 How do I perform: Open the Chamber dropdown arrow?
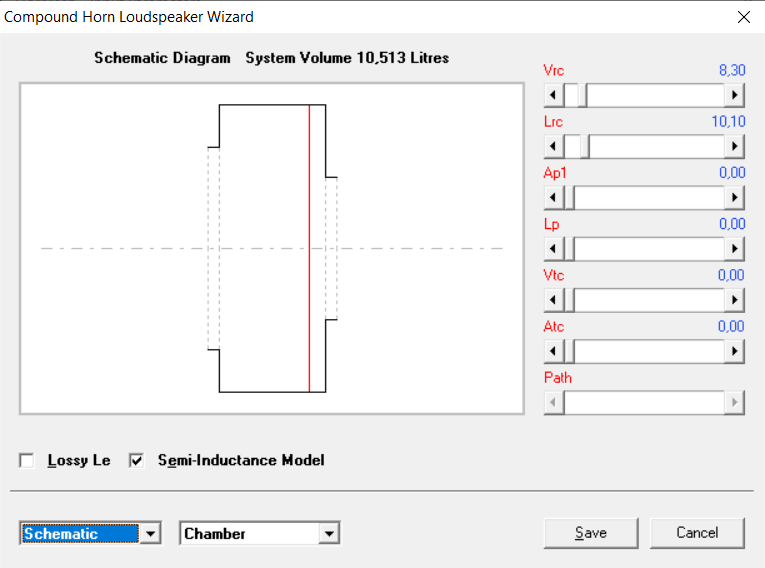(329, 533)
